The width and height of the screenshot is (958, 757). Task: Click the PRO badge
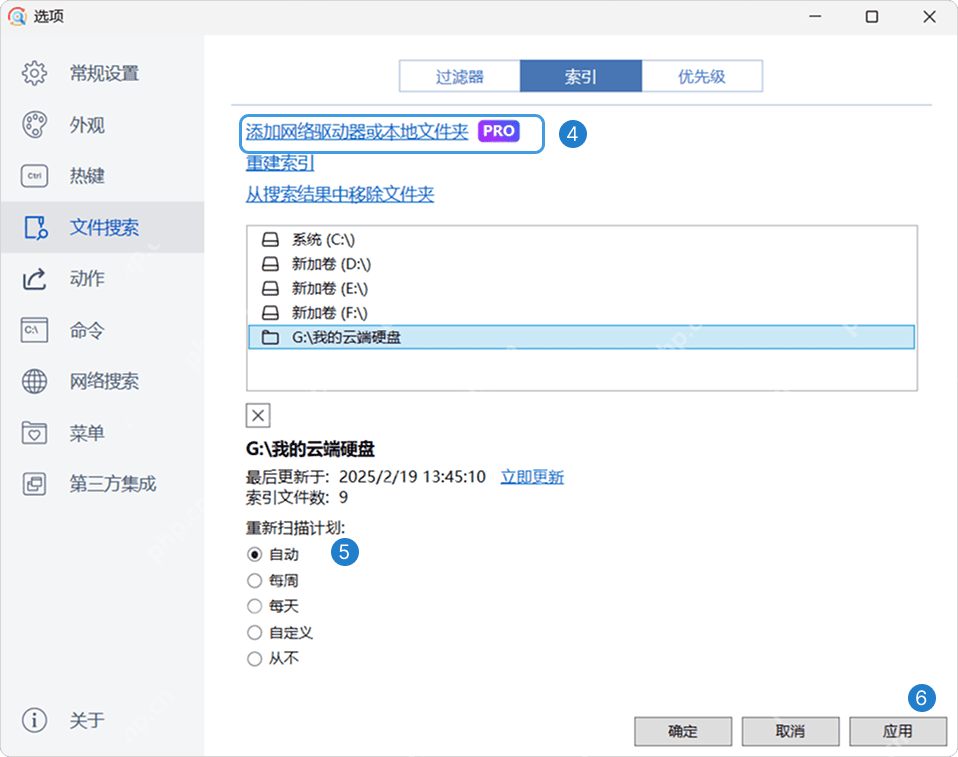point(499,131)
